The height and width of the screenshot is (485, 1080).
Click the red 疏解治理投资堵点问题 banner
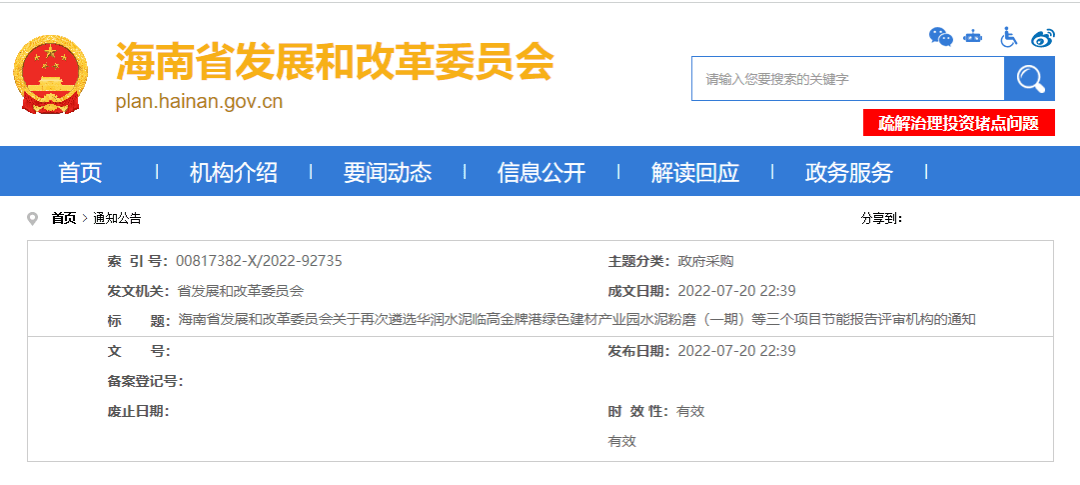click(959, 123)
